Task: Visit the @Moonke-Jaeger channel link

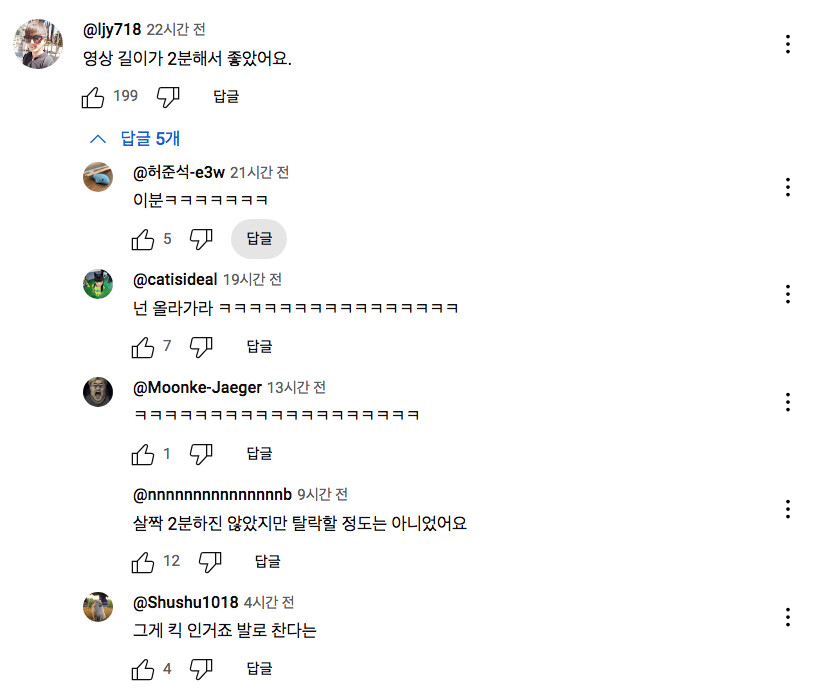Action: (x=197, y=388)
